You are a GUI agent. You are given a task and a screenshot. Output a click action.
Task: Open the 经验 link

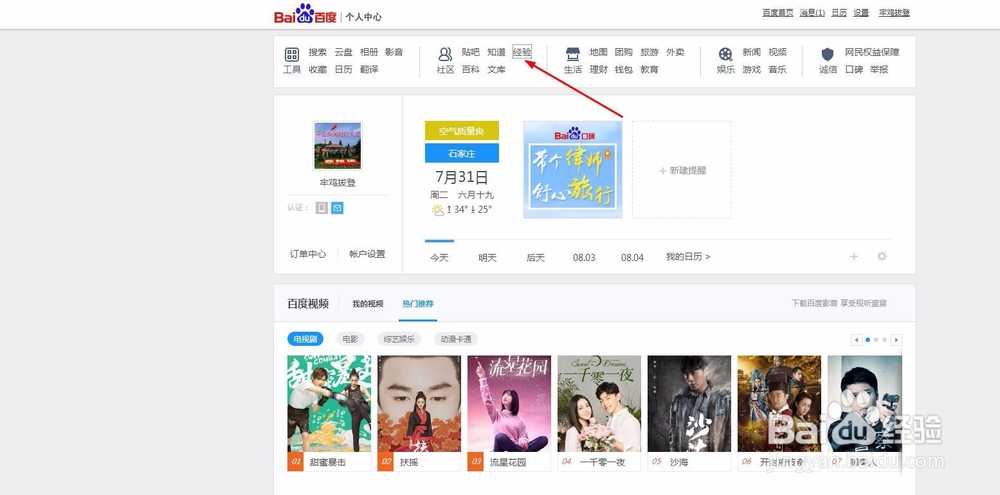(x=522, y=52)
